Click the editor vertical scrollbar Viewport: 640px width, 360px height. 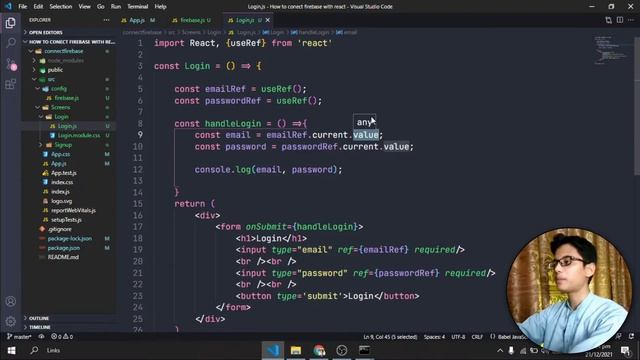pyautogui.click(x=637, y=106)
